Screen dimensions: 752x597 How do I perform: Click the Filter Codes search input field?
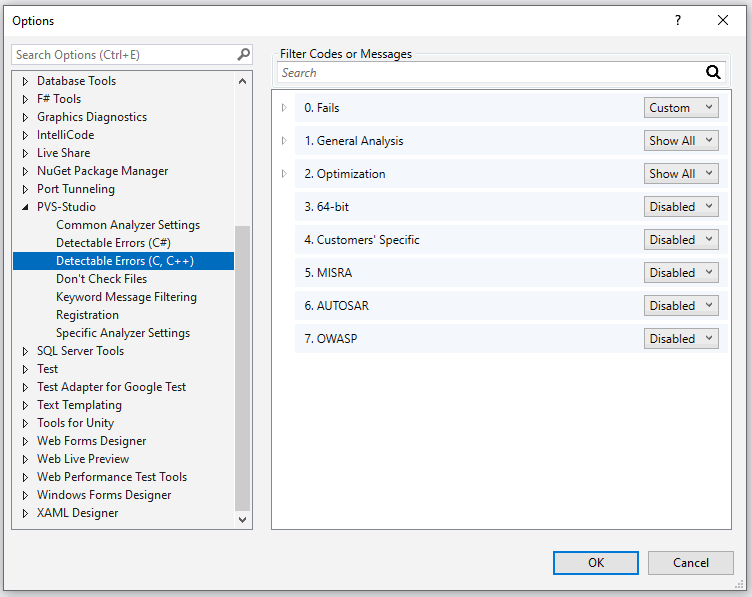coord(490,73)
